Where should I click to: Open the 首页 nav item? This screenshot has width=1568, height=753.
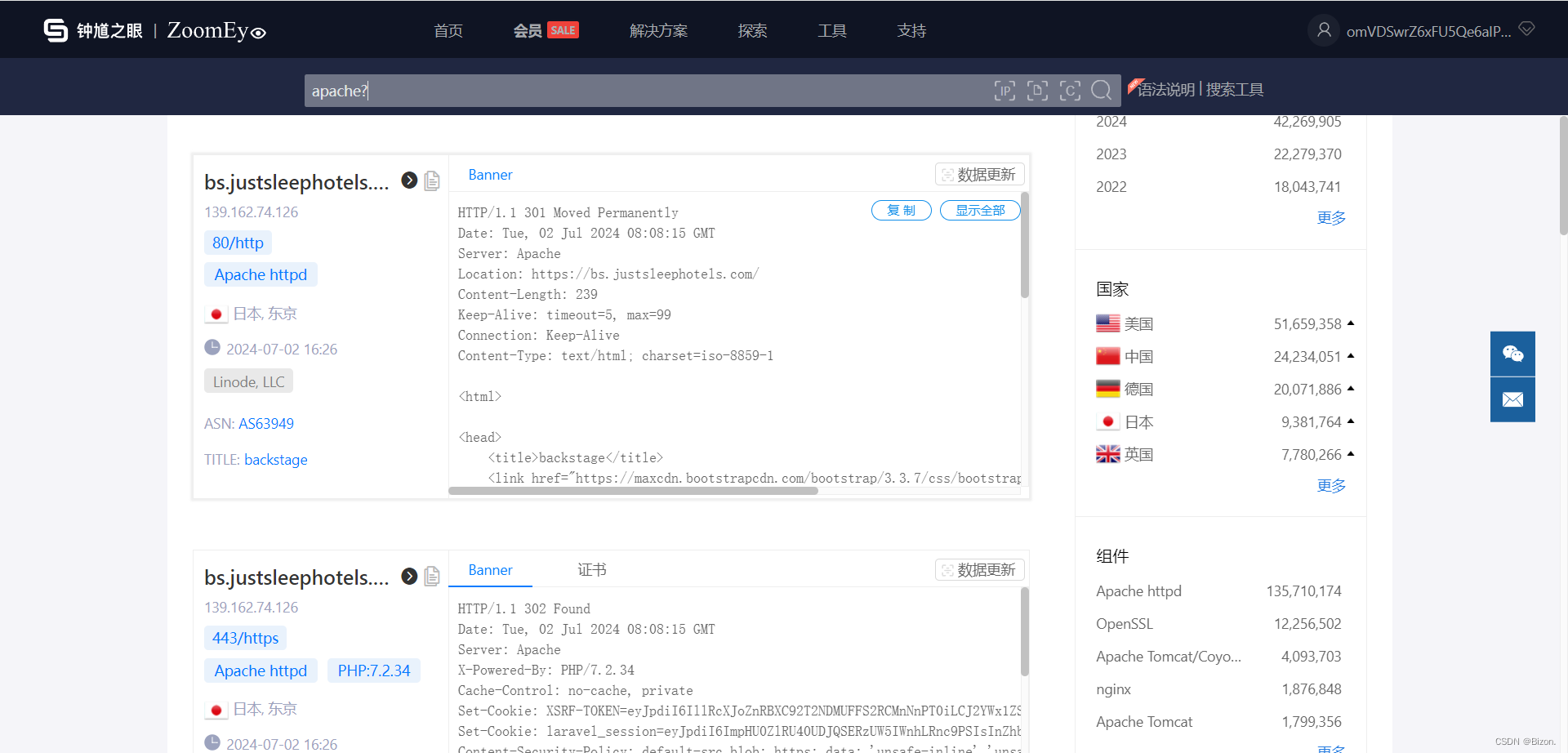[x=448, y=31]
